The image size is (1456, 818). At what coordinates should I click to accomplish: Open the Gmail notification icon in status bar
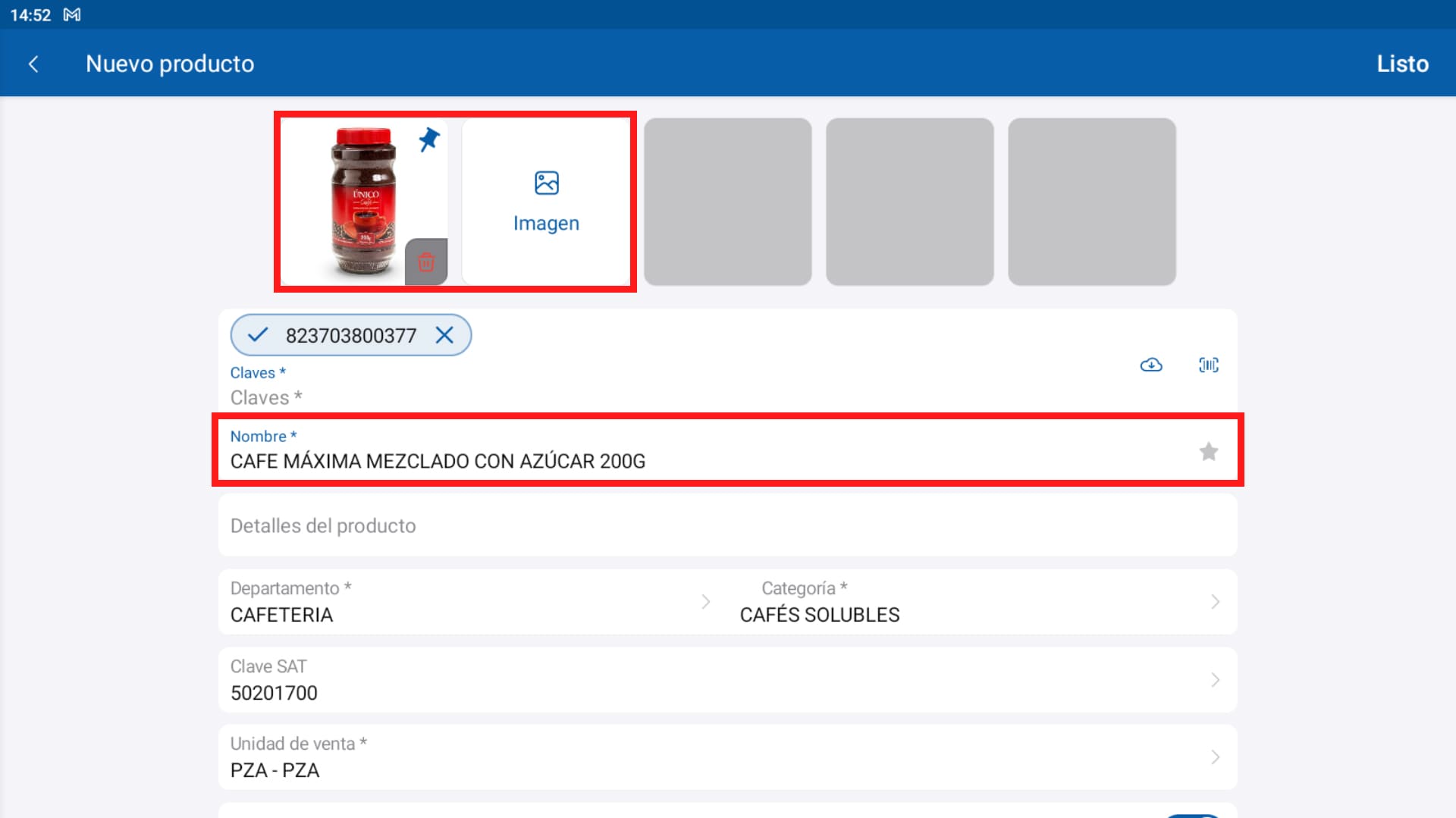[71, 14]
